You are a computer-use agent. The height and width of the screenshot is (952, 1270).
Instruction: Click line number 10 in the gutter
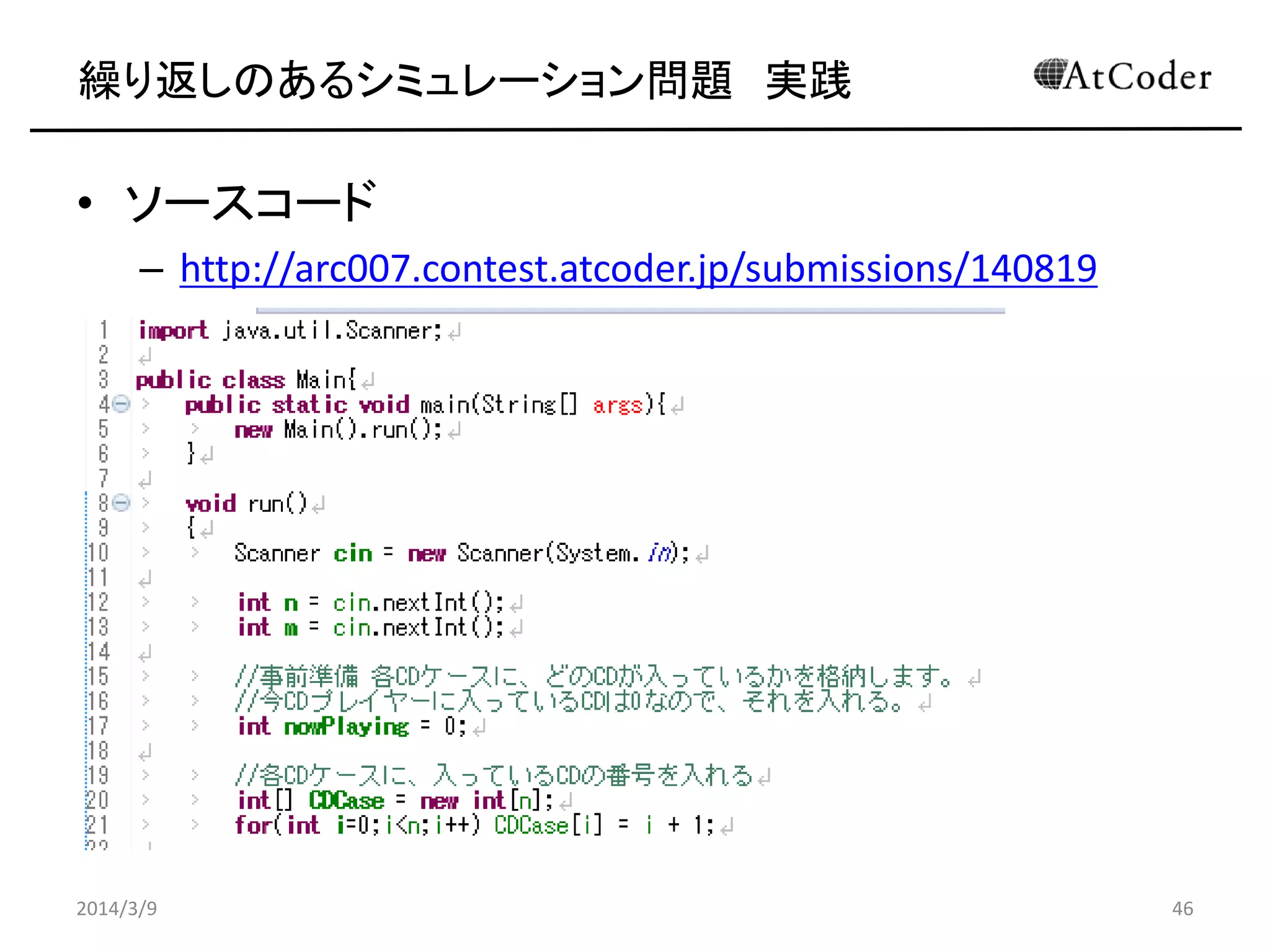[x=97, y=553]
